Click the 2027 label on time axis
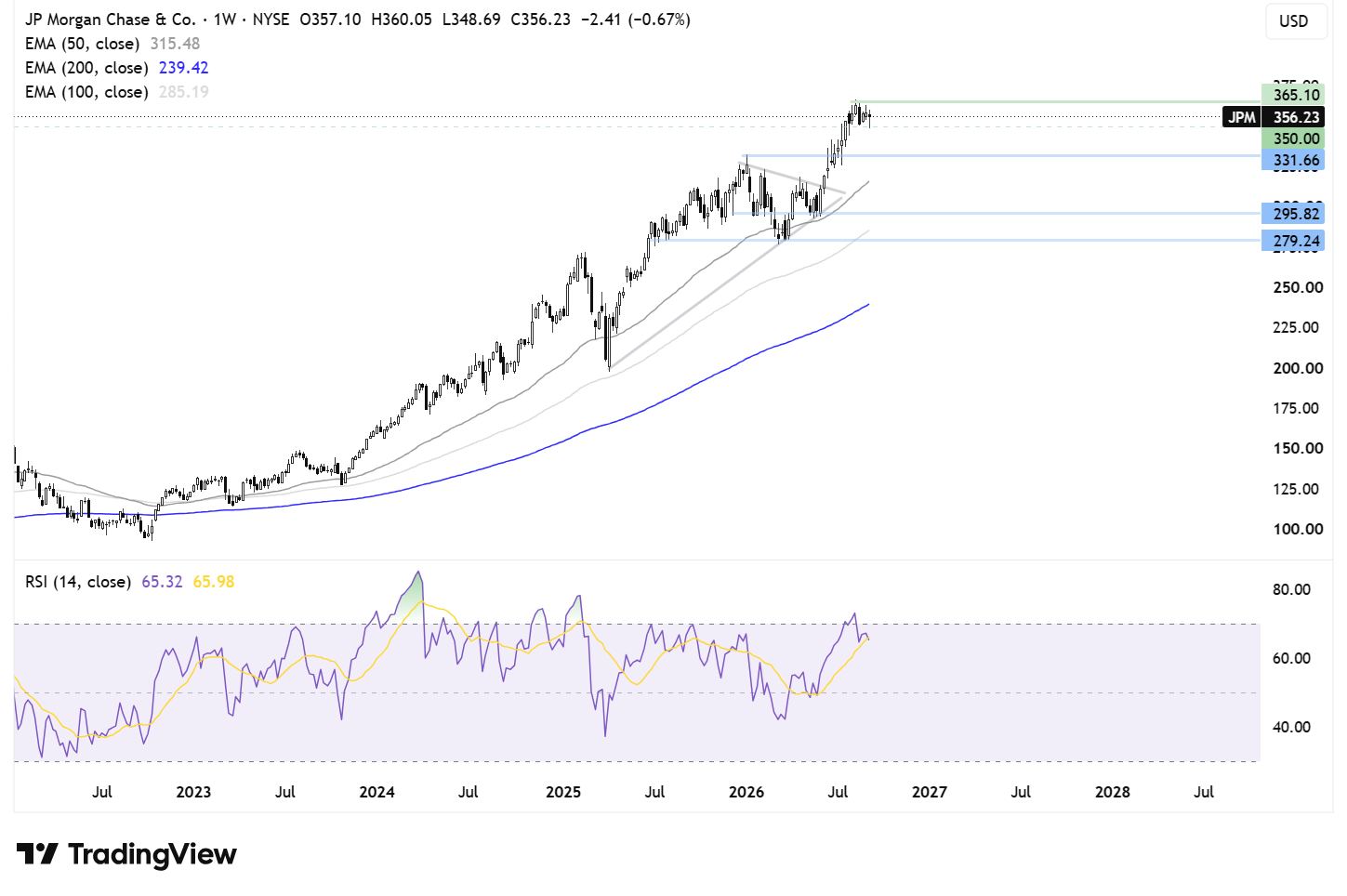The image size is (1347, 896). (930, 792)
